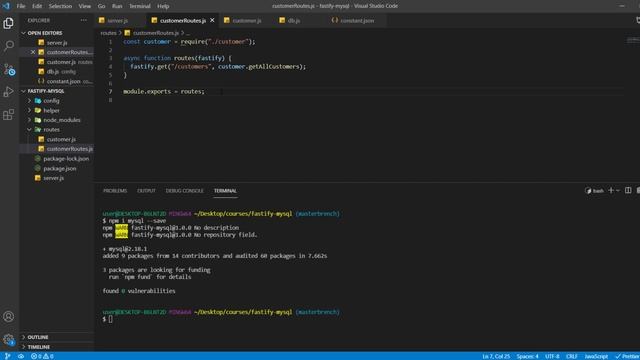The image size is (640, 360).
Task: Close customerRoutes.js in Open Editors list
Action: 33,52
